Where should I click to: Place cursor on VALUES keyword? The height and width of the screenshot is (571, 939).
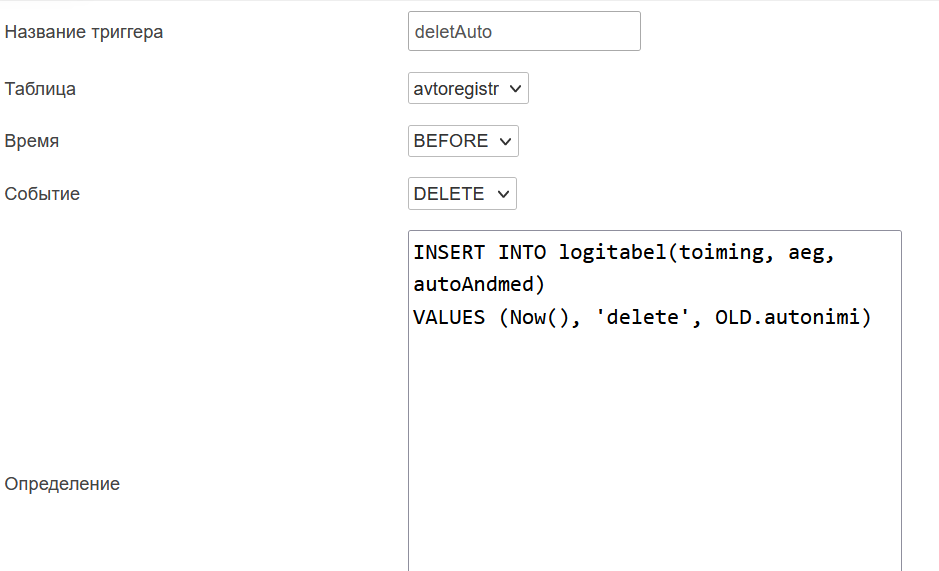point(449,317)
